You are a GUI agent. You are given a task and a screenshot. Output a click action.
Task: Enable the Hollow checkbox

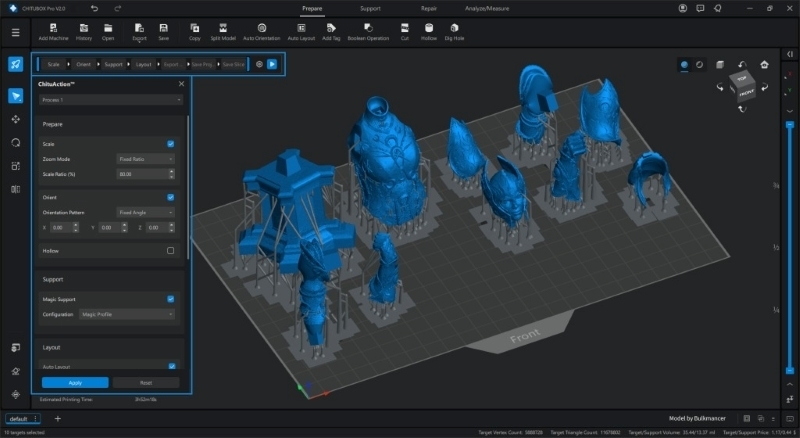click(170, 251)
